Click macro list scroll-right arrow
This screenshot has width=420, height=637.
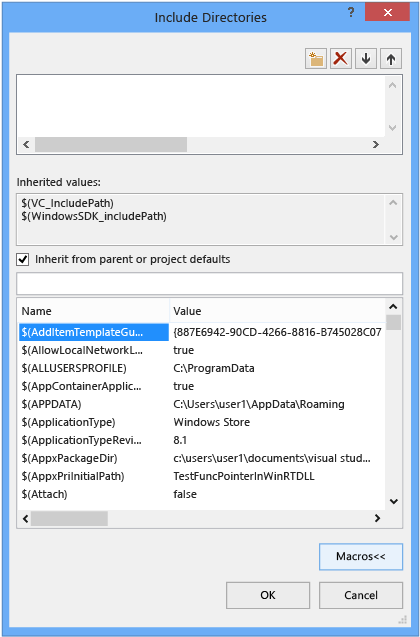point(377,518)
